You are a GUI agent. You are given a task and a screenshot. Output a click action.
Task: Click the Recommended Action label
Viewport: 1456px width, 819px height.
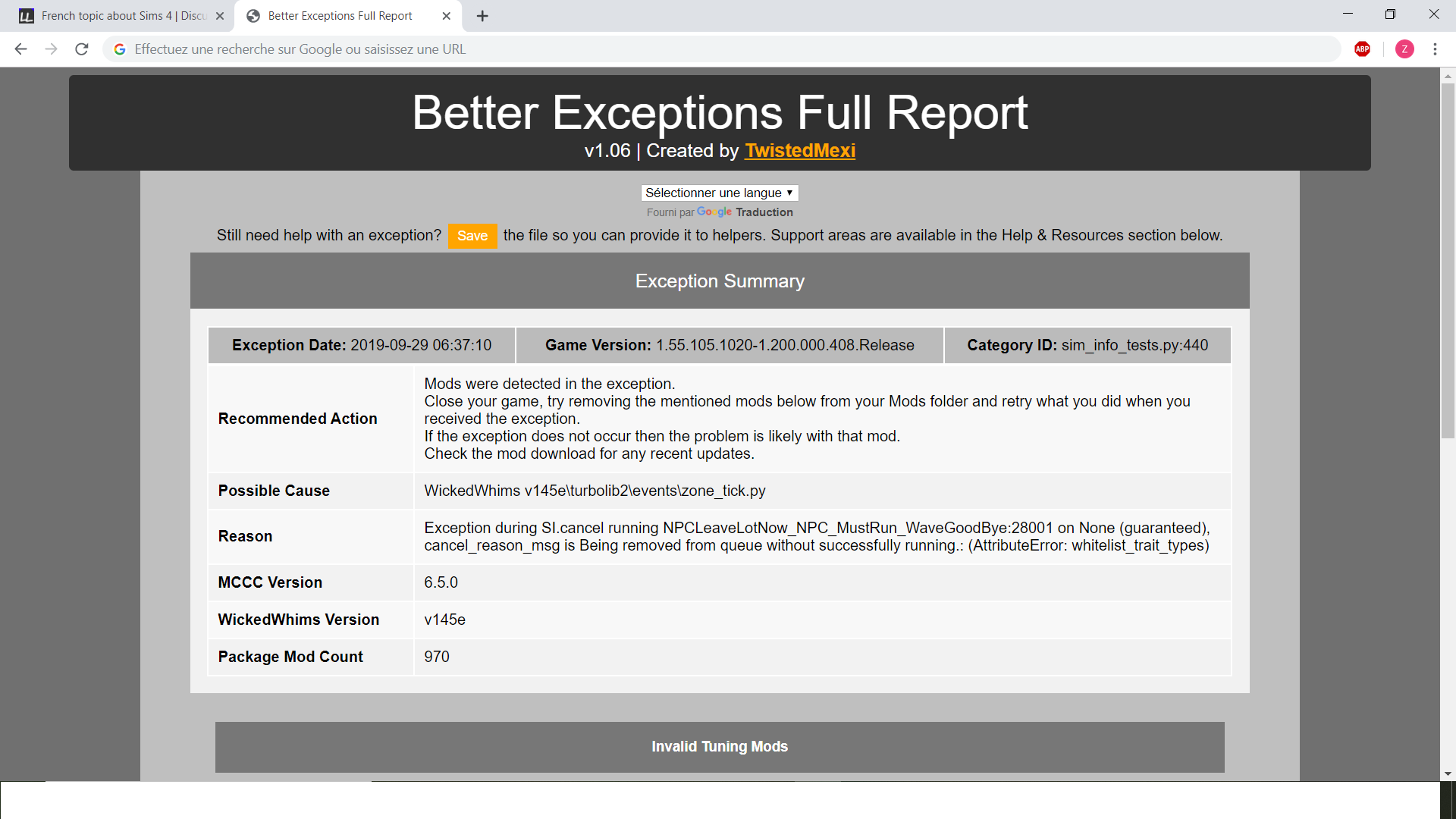(297, 419)
